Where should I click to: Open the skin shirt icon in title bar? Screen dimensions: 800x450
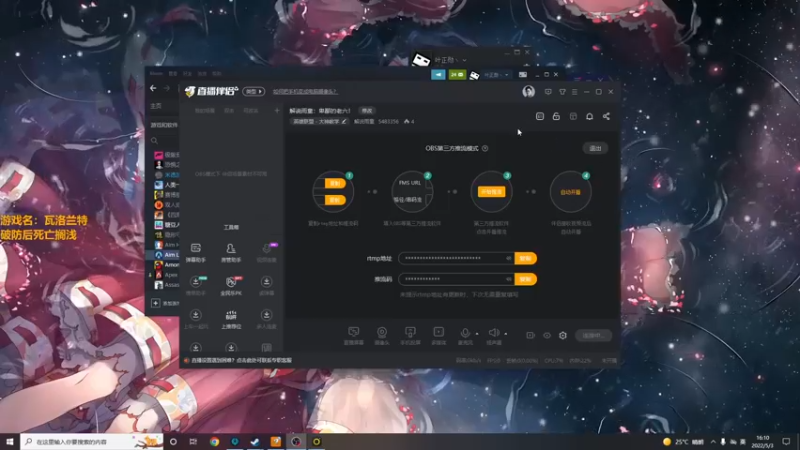point(562,92)
